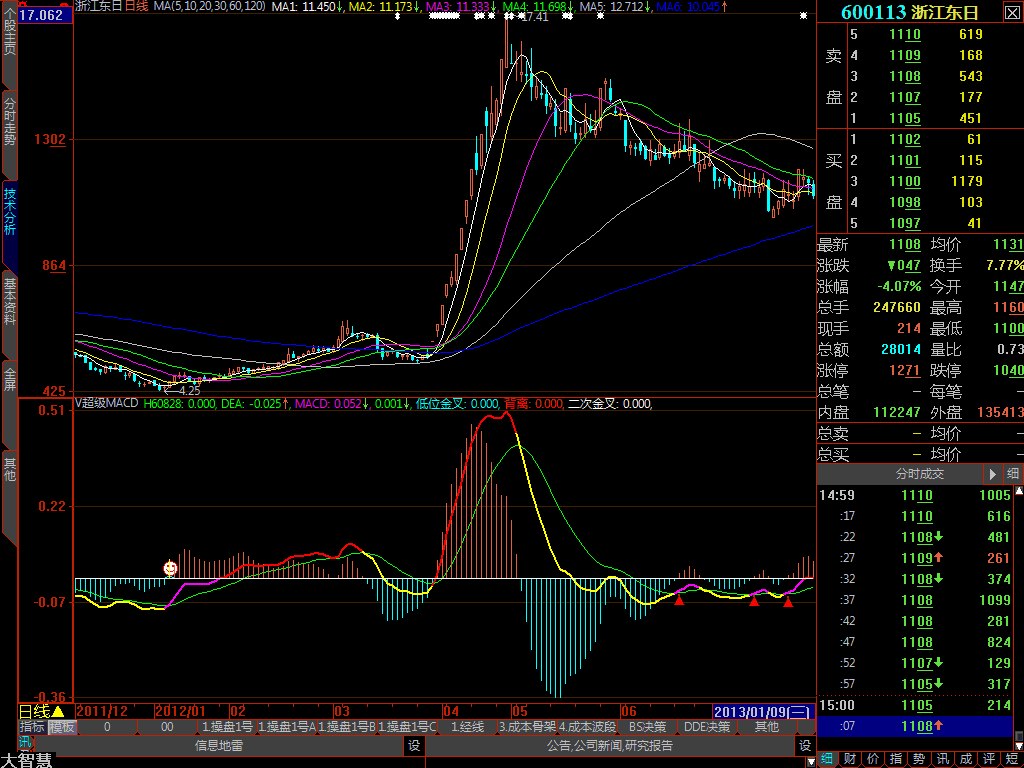Click the first red triangle signal on MACD
The height and width of the screenshot is (768, 1024).
click(679, 600)
